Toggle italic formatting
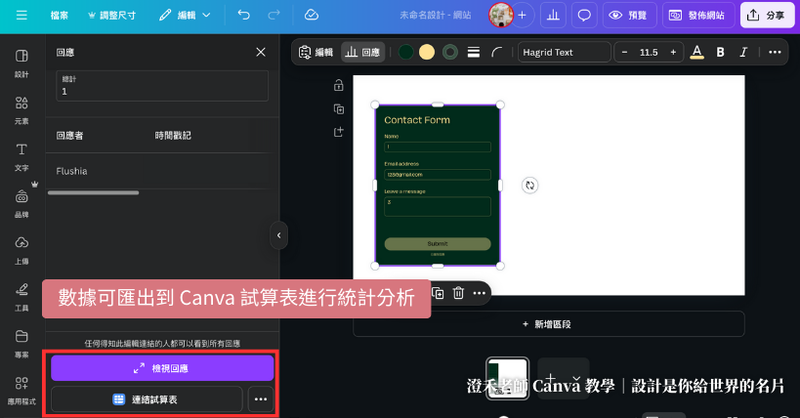 coord(743,52)
